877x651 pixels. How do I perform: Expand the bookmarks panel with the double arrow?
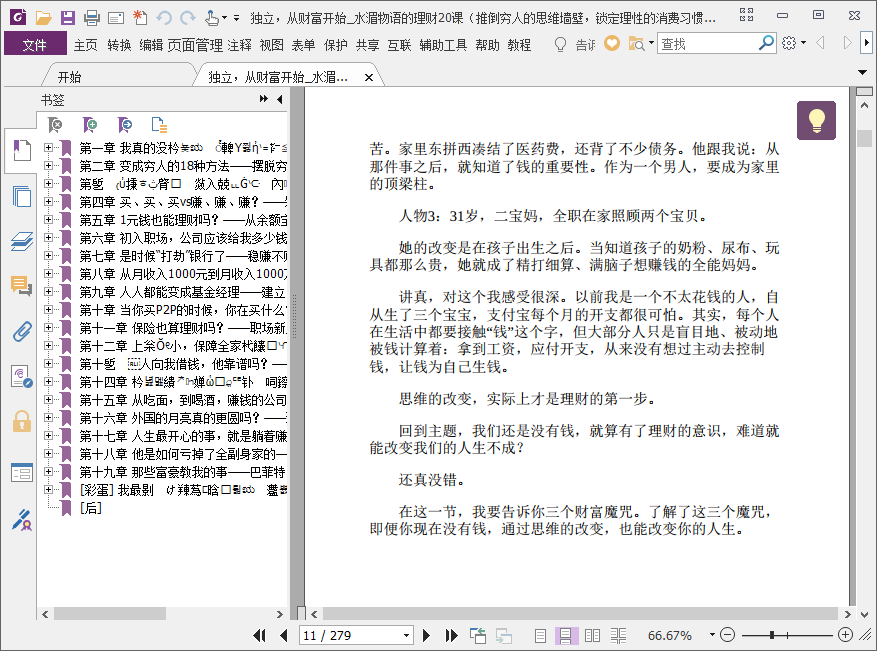pyautogui.click(x=263, y=99)
